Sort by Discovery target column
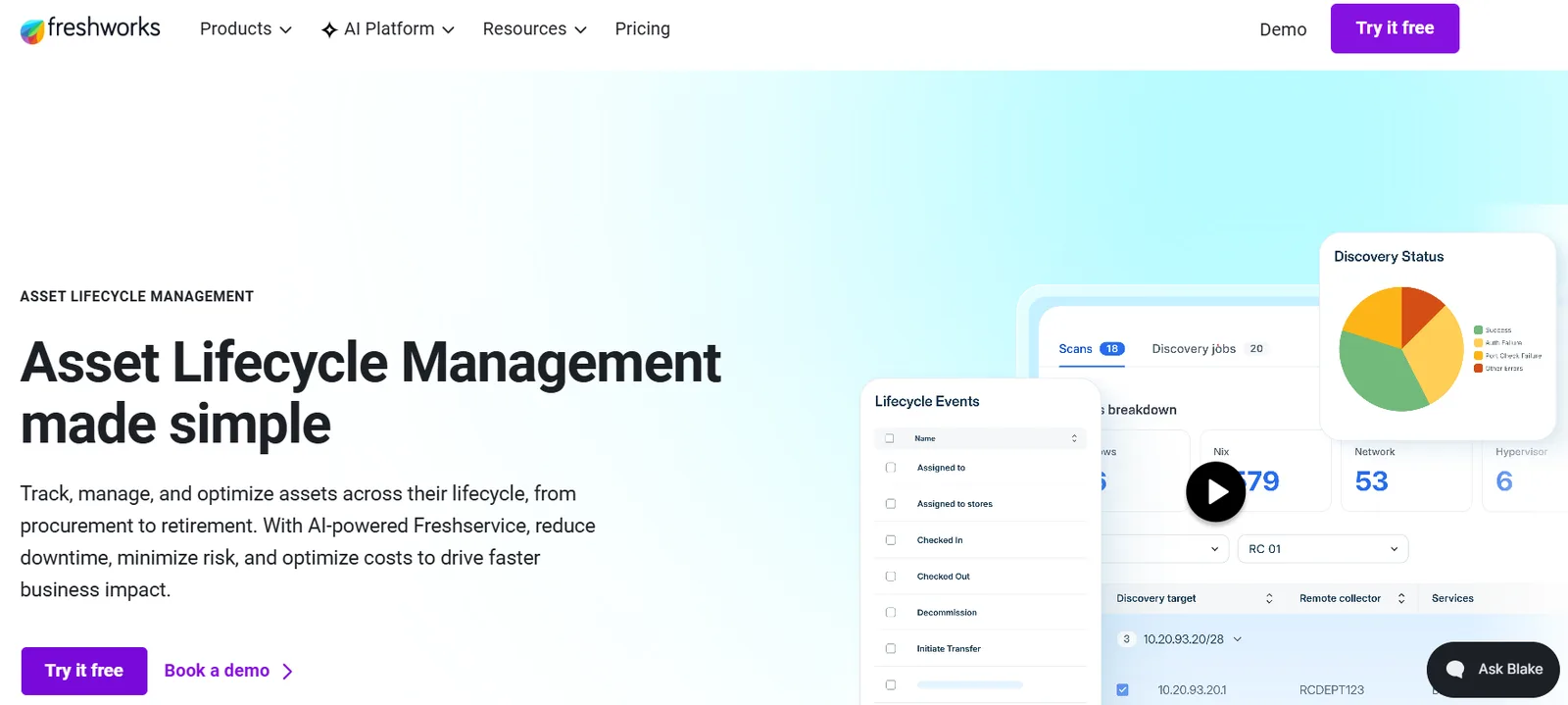This screenshot has width=1568, height=705. [x=1269, y=598]
